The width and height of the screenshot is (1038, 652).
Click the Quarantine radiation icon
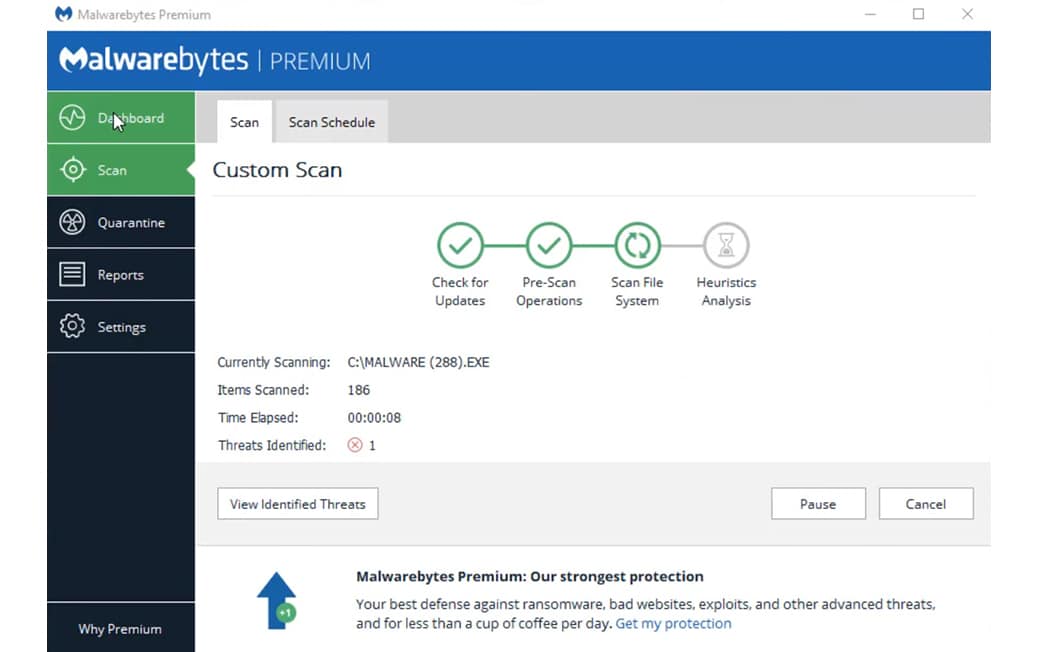(72, 222)
